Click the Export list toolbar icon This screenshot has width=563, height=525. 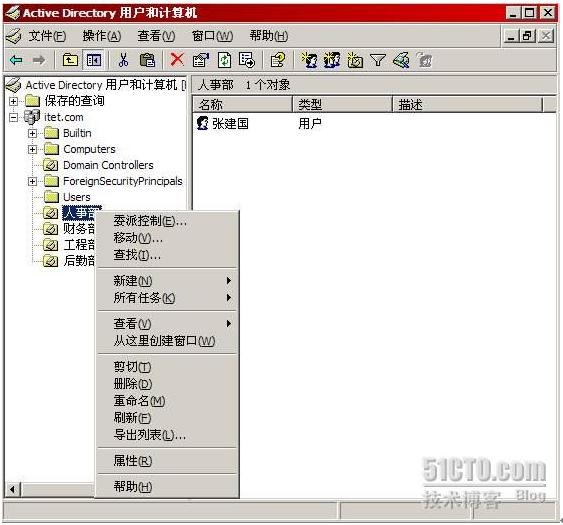click(247, 60)
